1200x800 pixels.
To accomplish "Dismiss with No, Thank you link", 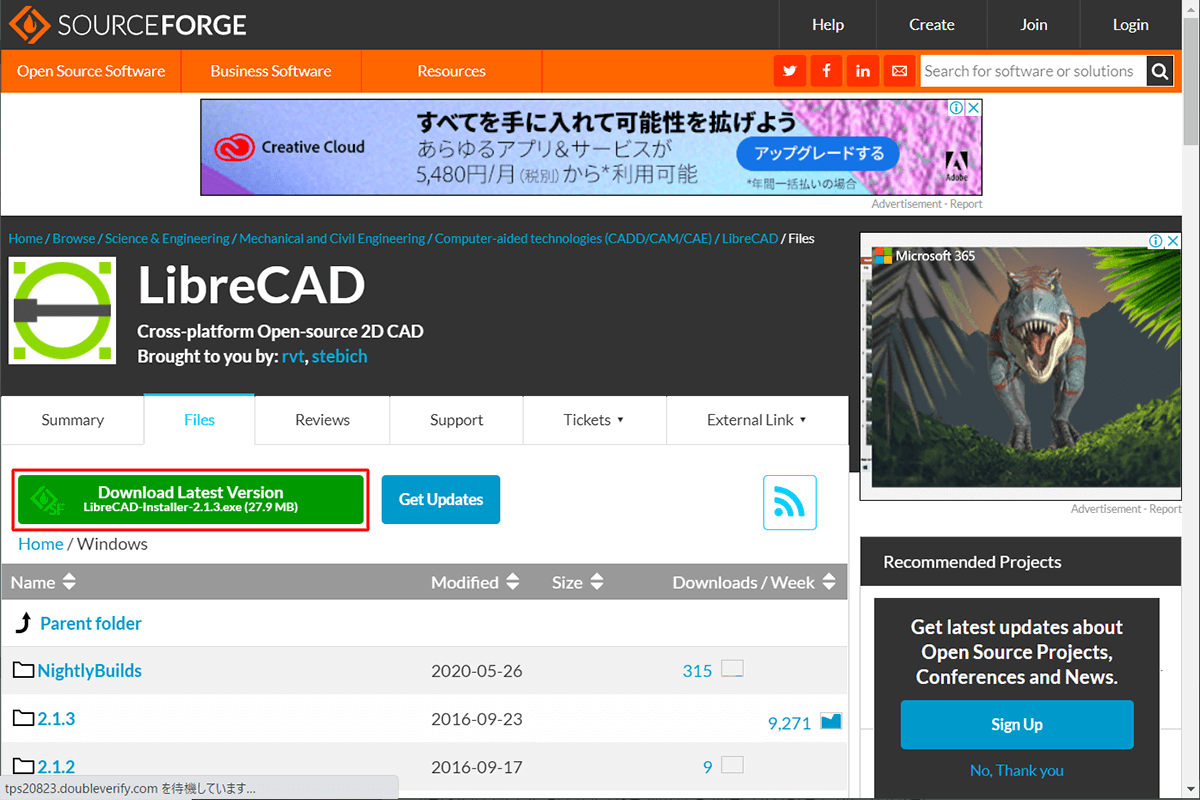I will (1017, 770).
